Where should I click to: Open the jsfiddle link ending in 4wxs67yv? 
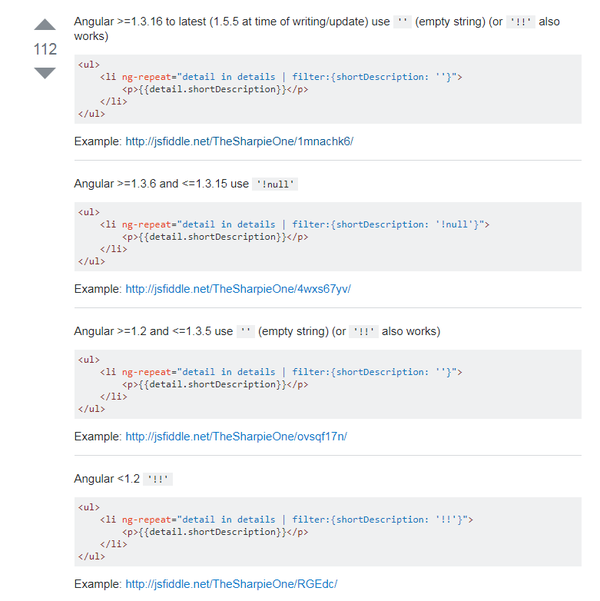tap(238, 289)
